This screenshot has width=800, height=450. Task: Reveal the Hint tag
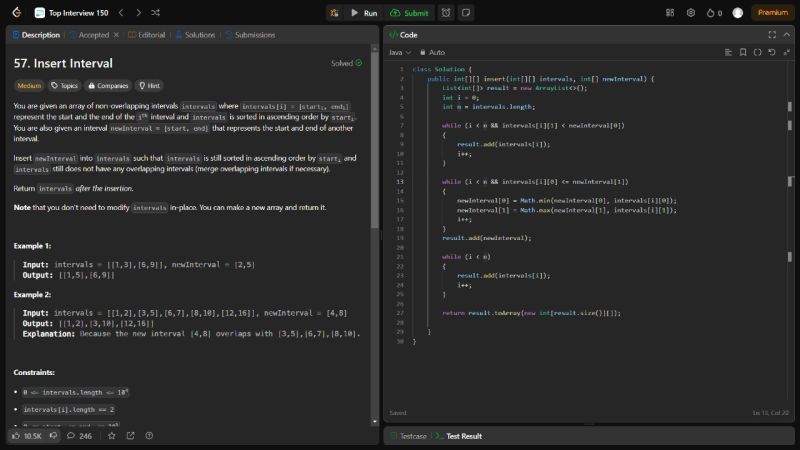click(x=149, y=86)
